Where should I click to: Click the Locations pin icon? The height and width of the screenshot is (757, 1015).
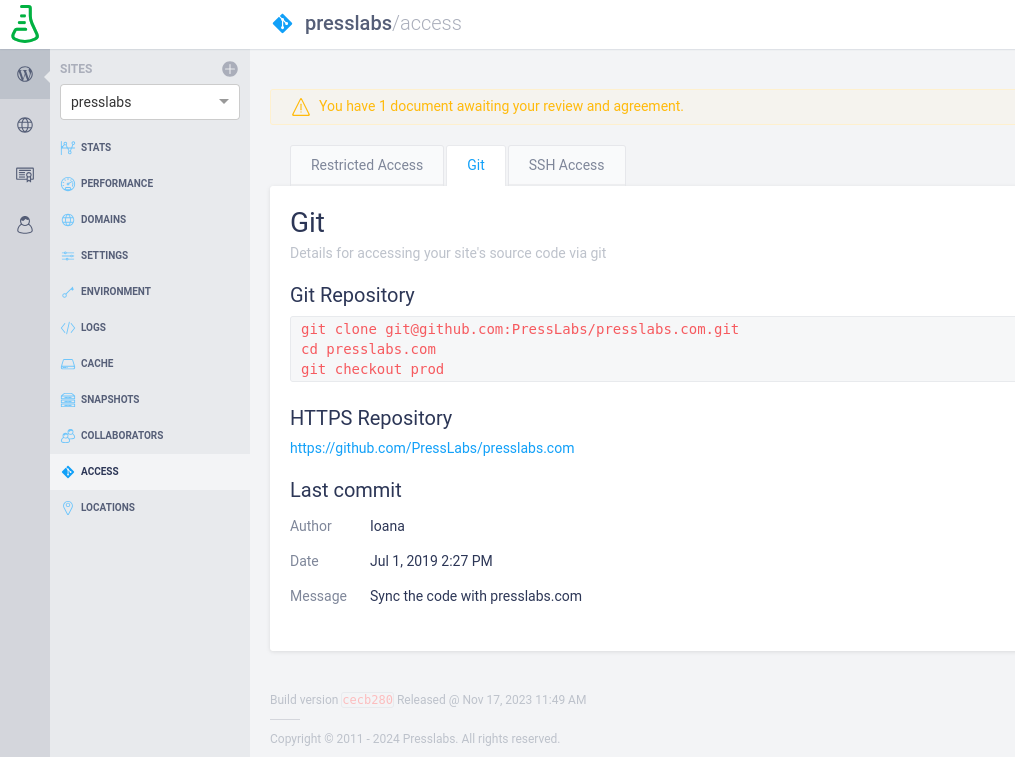click(67, 508)
